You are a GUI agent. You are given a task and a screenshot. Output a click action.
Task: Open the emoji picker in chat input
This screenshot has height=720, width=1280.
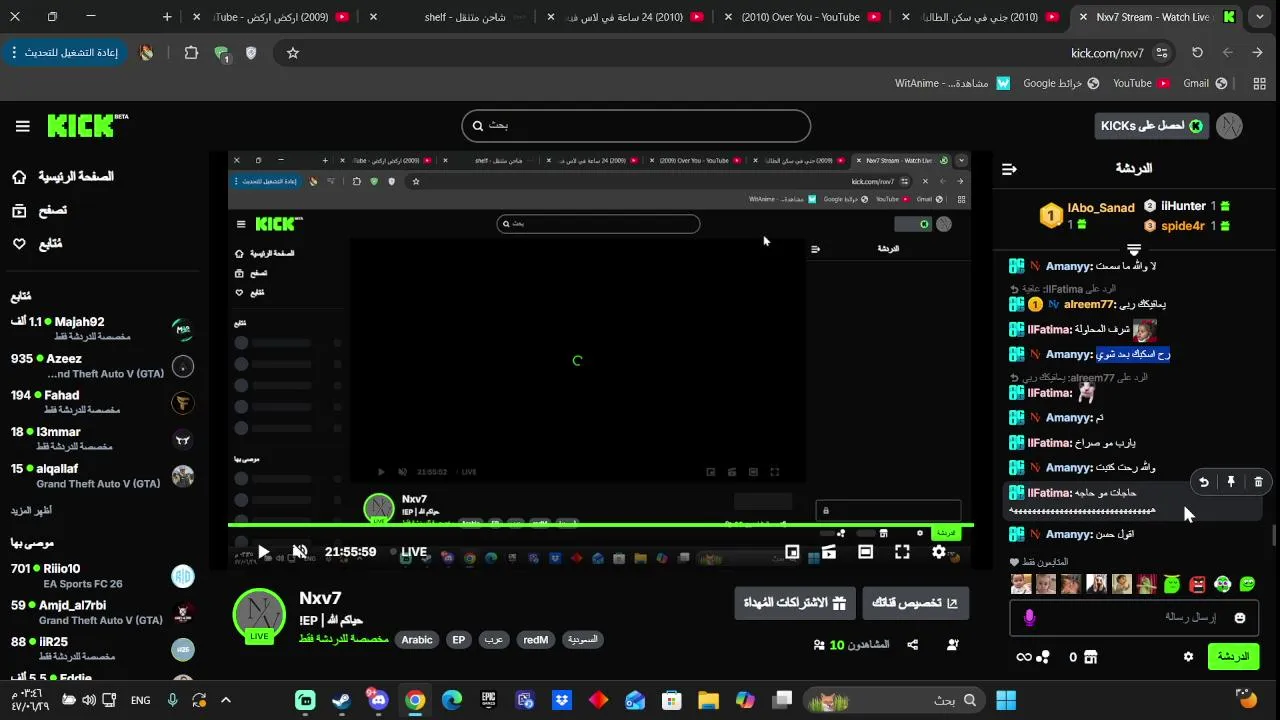(x=1240, y=618)
